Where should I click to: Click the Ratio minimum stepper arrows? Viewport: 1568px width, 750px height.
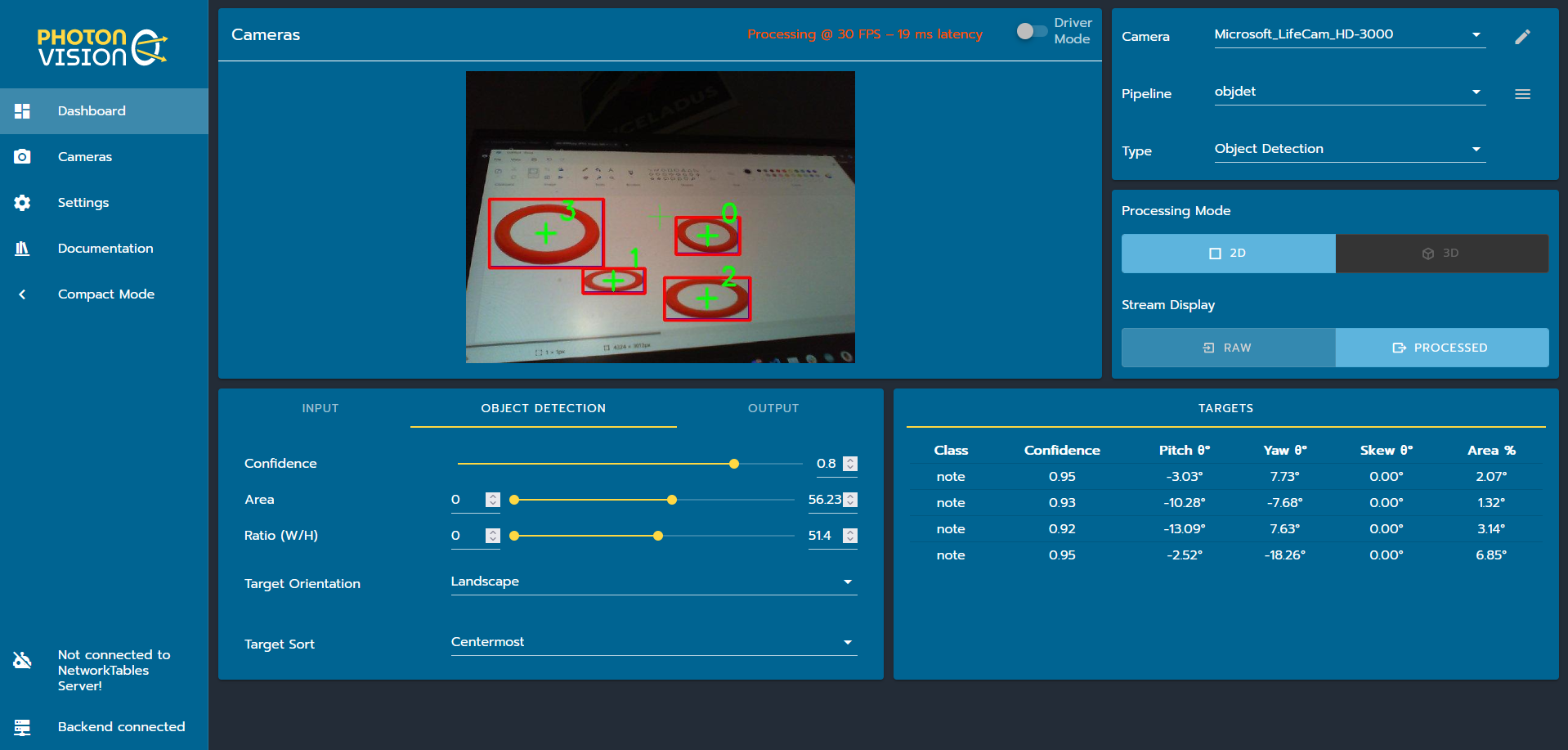click(x=492, y=536)
